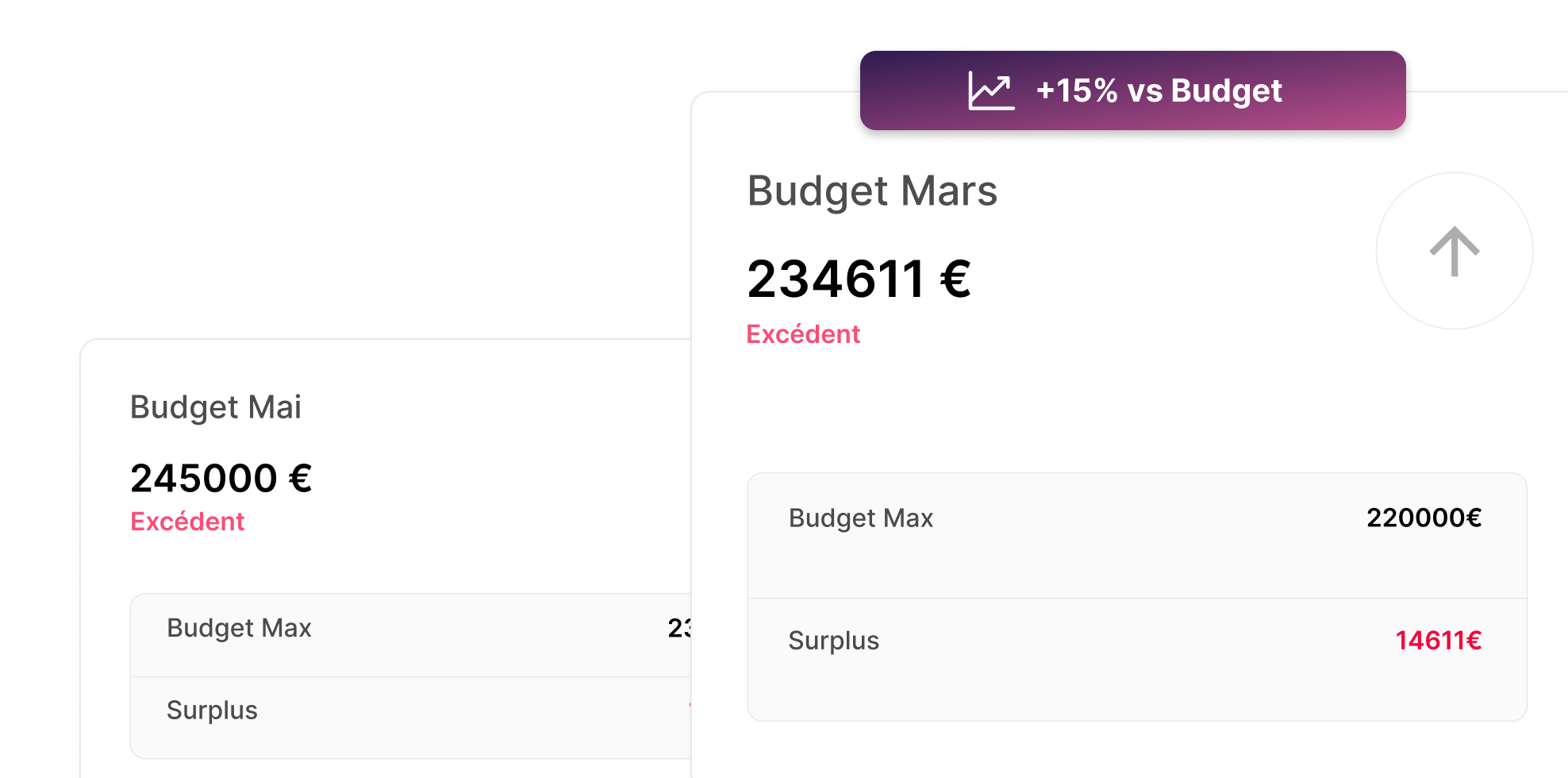Click the +15% vs Budget text
The width and height of the screenshot is (1568, 778).
tap(1159, 91)
